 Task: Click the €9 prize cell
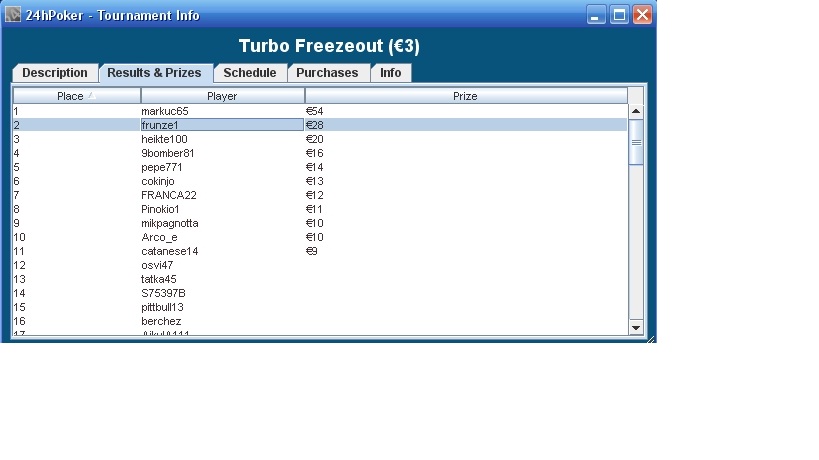click(x=311, y=251)
